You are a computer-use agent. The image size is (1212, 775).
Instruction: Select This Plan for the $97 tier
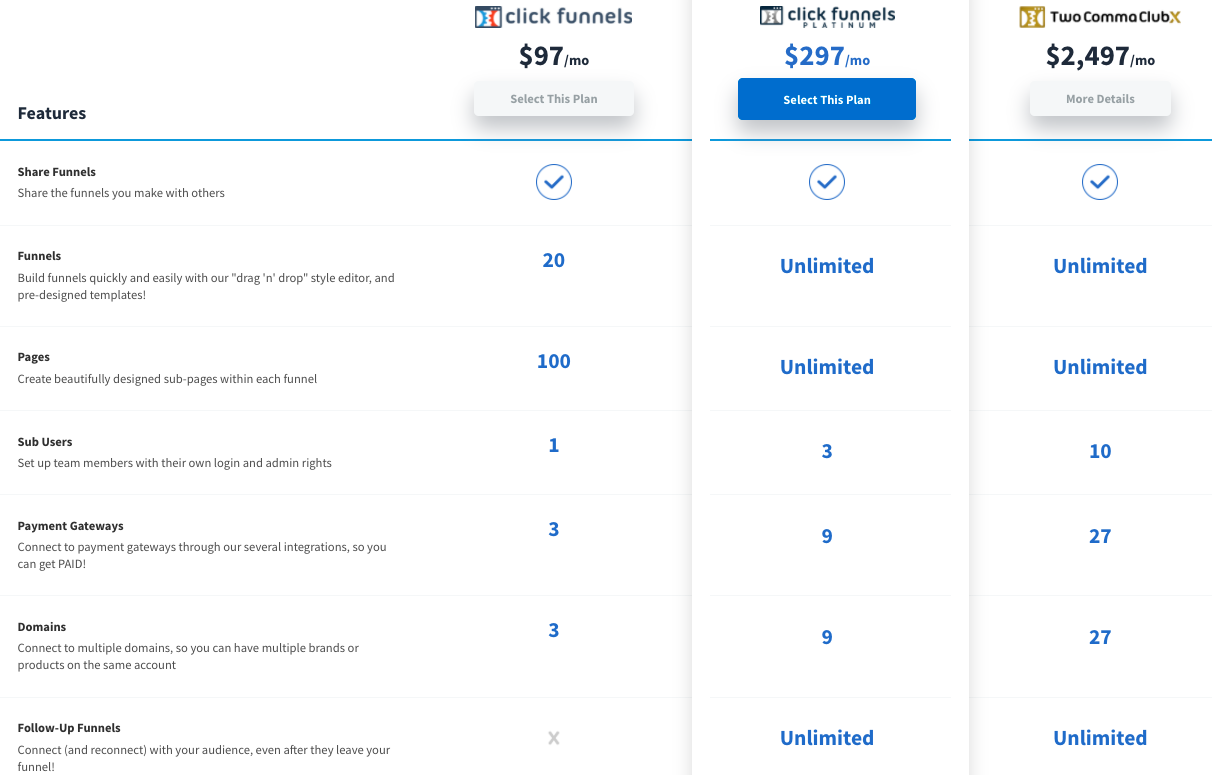(x=554, y=99)
